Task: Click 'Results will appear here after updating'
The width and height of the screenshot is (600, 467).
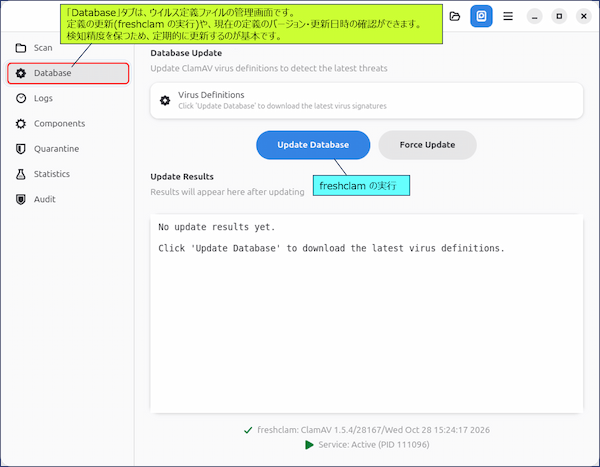Action: [x=227, y=192]
